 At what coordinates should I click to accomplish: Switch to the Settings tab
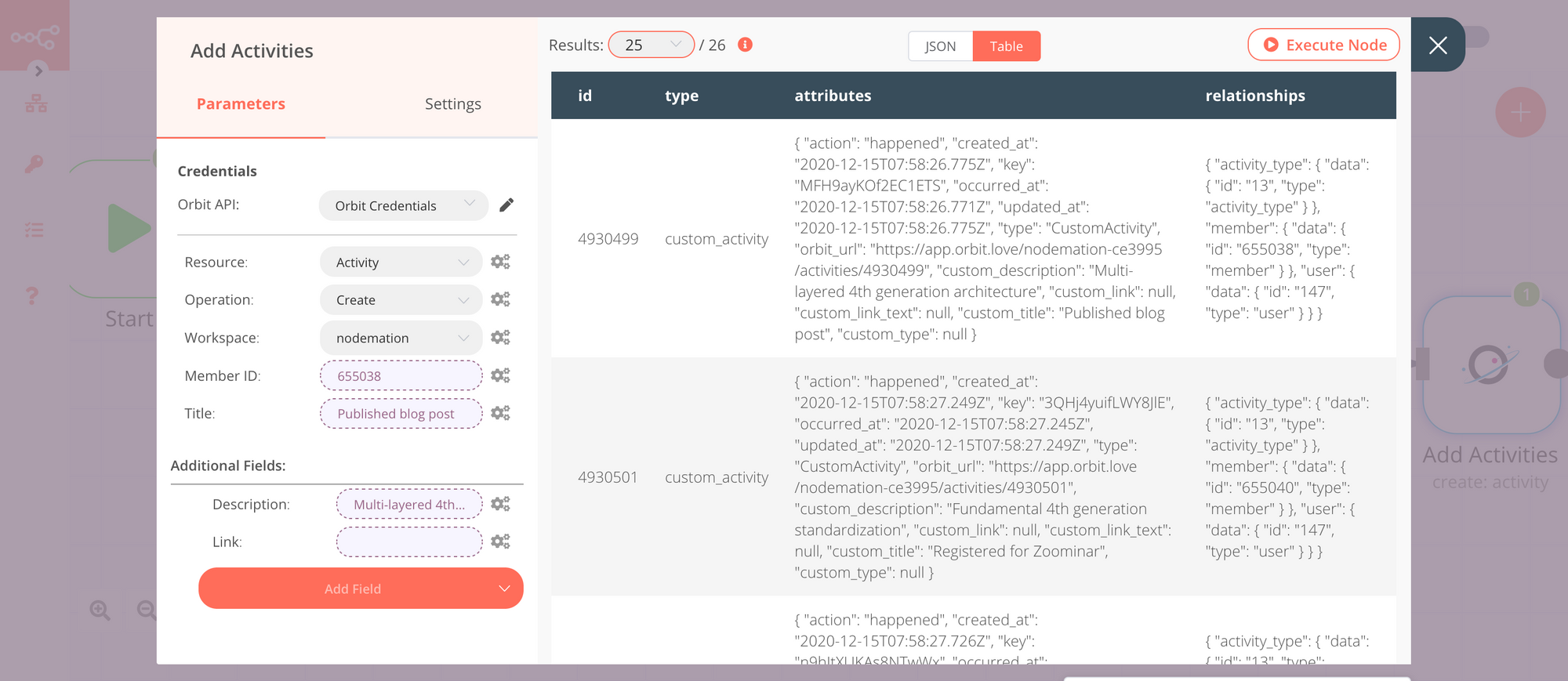tap(452, 104)
